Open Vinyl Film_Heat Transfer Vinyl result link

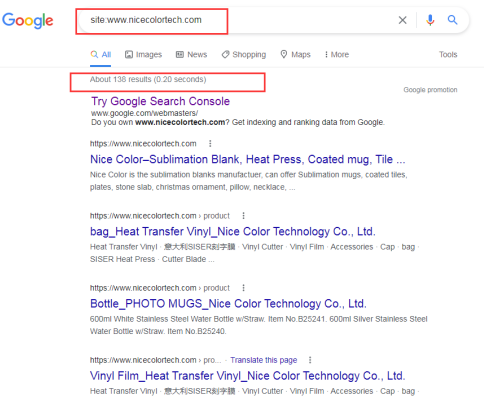248,376
